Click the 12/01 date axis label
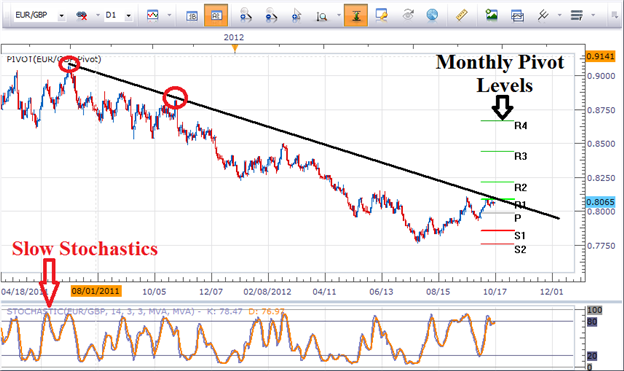The width and height of the screenshot is (624, 371). [552, 292]
